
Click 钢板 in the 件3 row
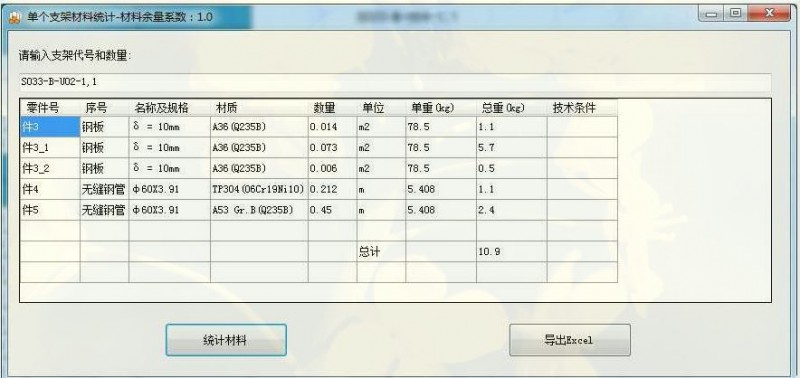point(104,127)
